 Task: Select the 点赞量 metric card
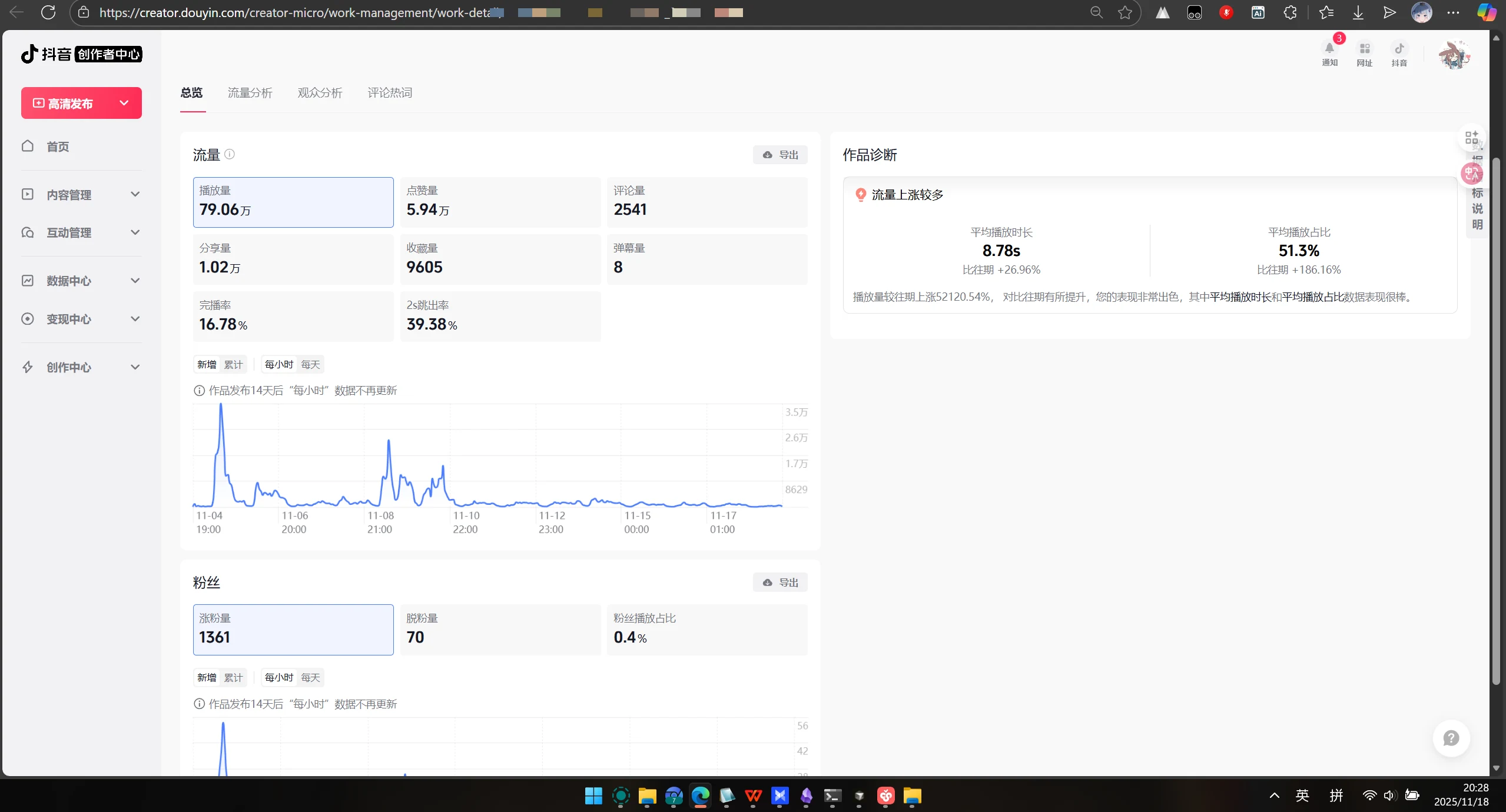[x=500, y=202]
